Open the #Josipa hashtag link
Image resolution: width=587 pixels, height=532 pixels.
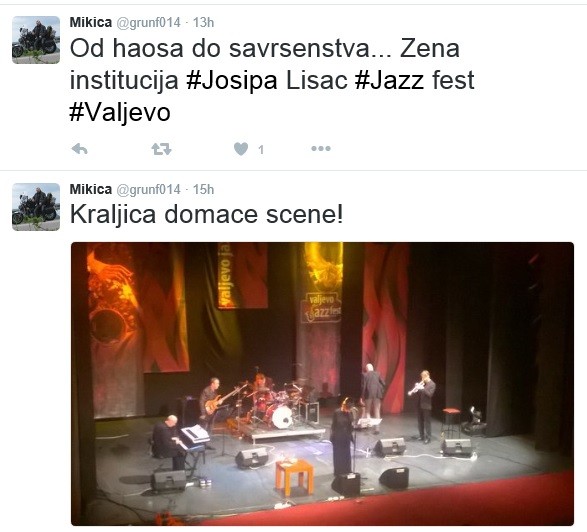(x=232, y=80)
